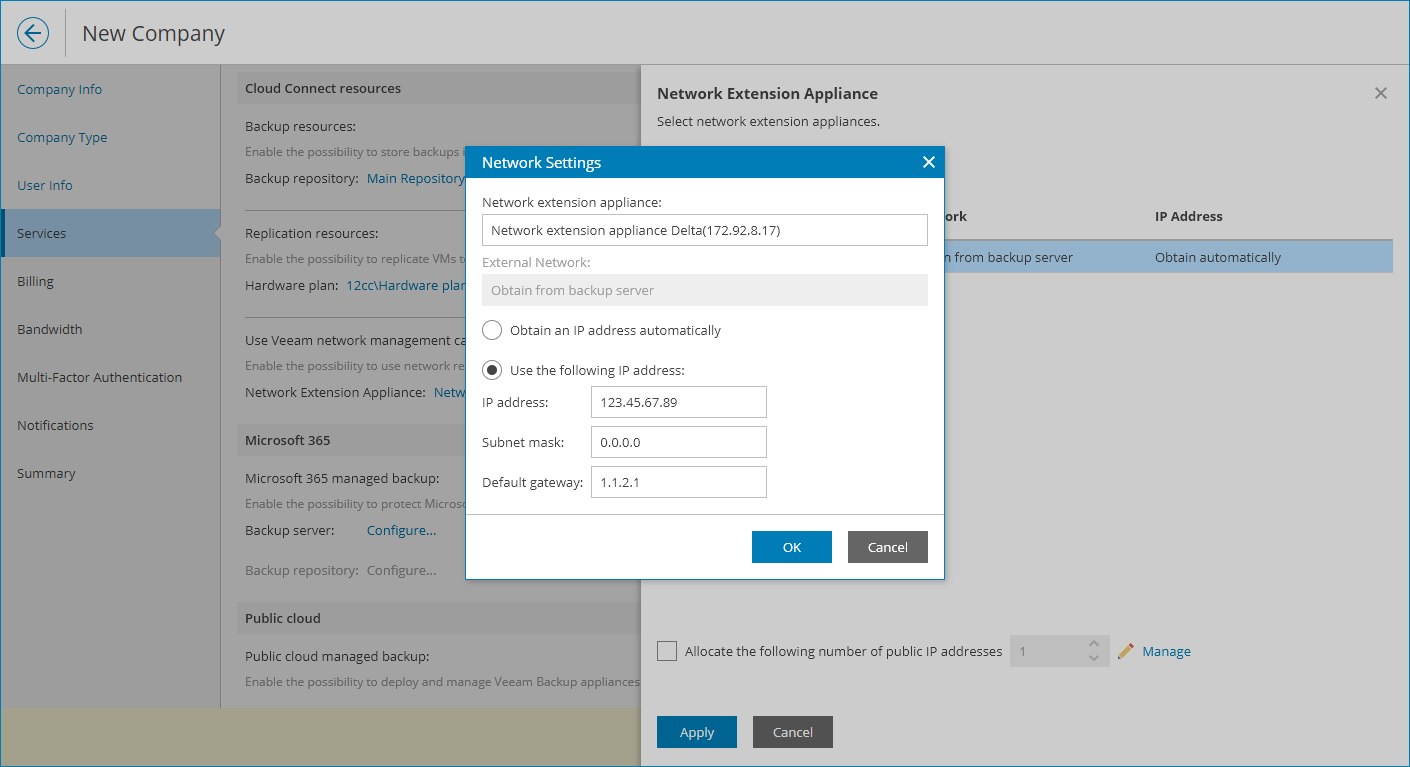1410x767 pixels.
Task: Open the Company Type step
Action: coord(62,137)
